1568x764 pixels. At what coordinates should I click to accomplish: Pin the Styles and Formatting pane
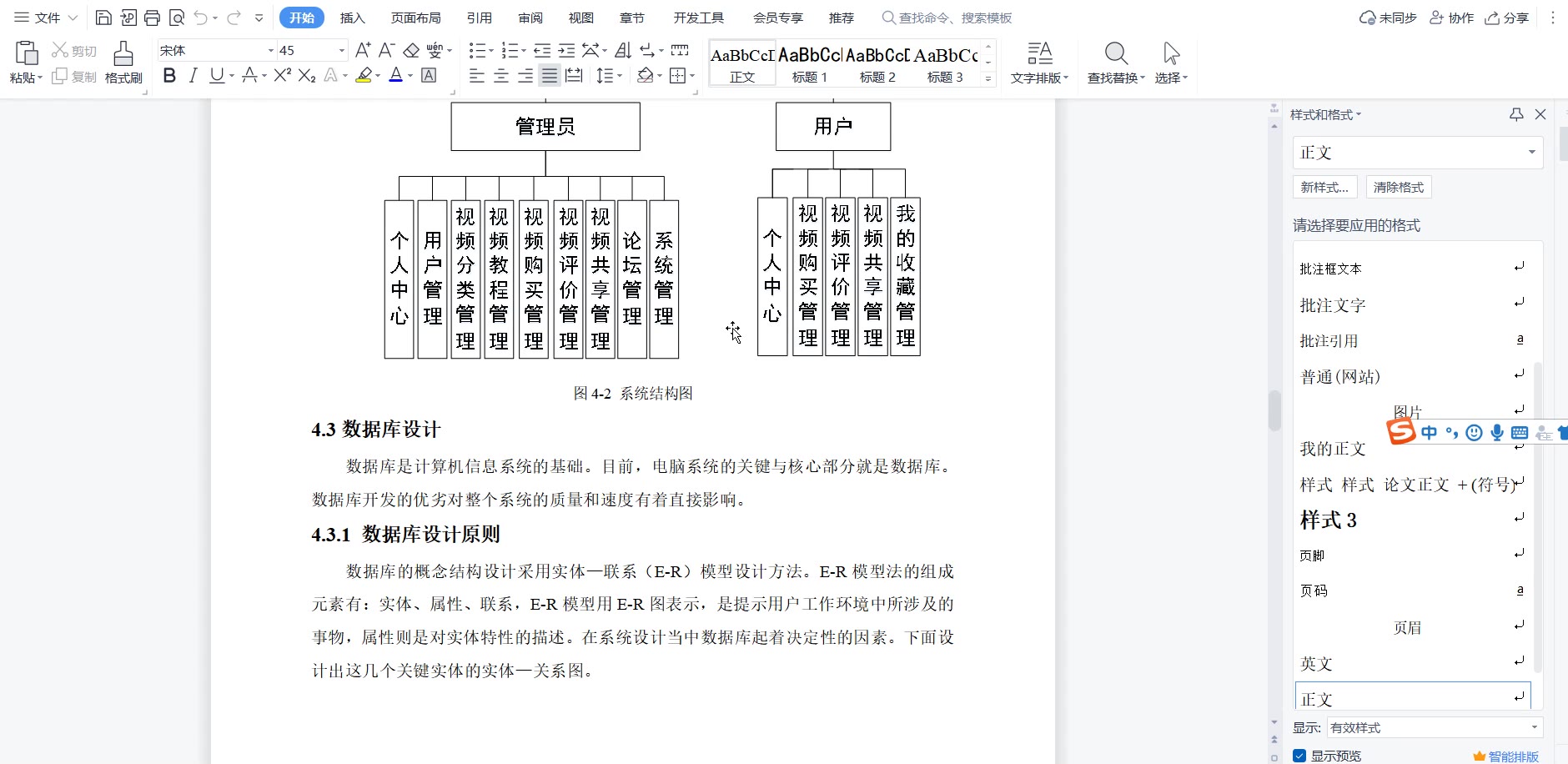1516,114
